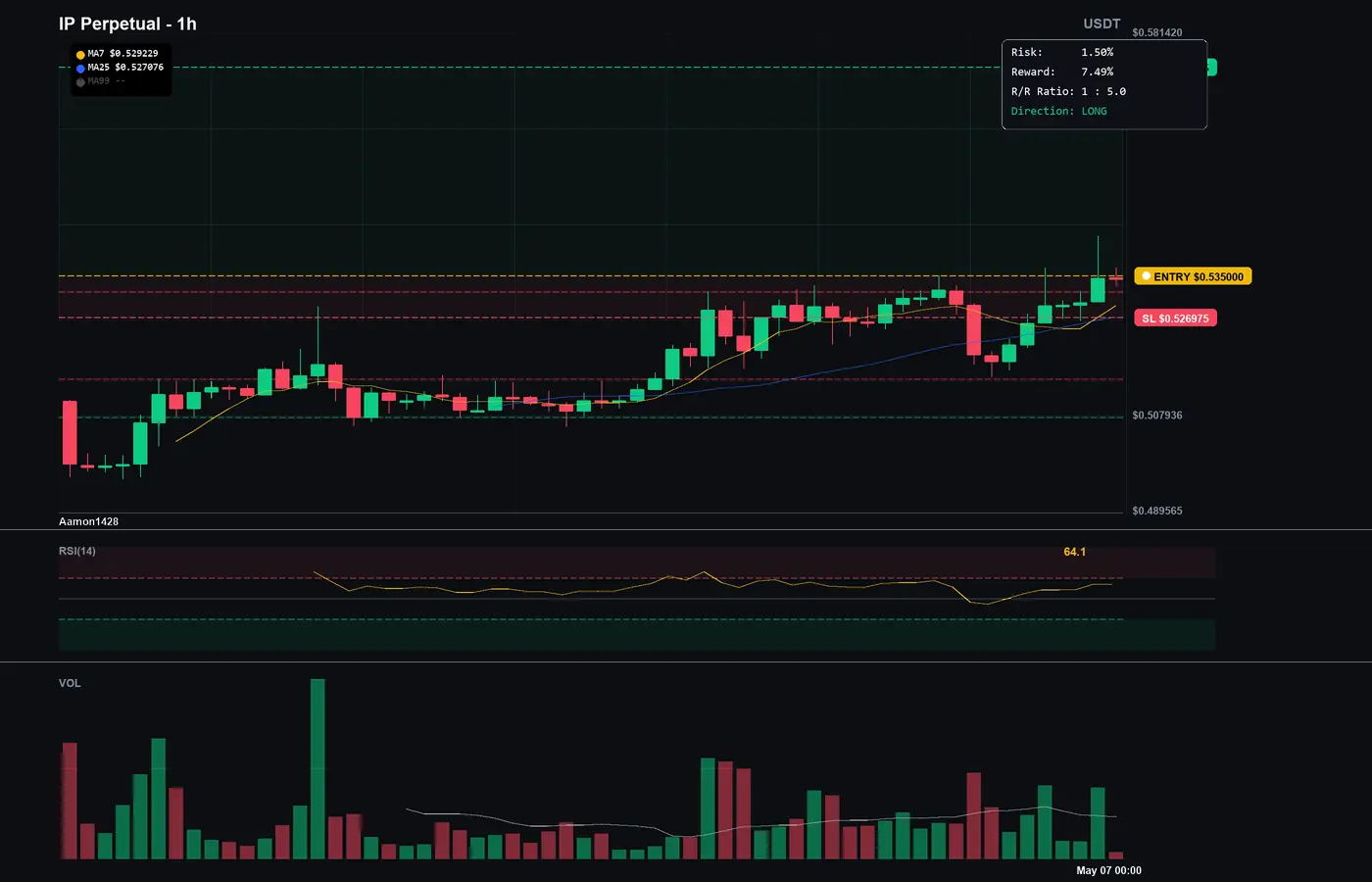
Task: Click the R/R Ratio 1 : 5.0 row
Action: (1068, 91)
